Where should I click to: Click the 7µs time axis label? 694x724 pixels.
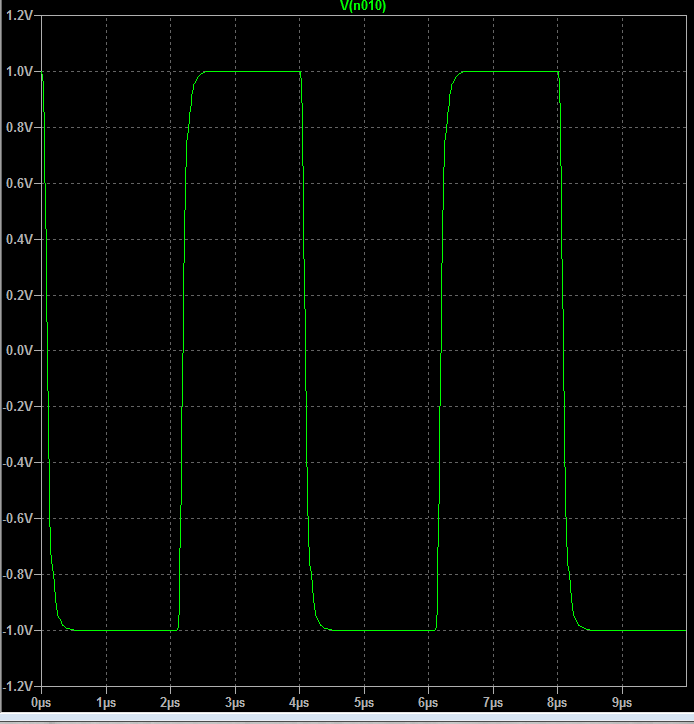[x=493, y=703]
